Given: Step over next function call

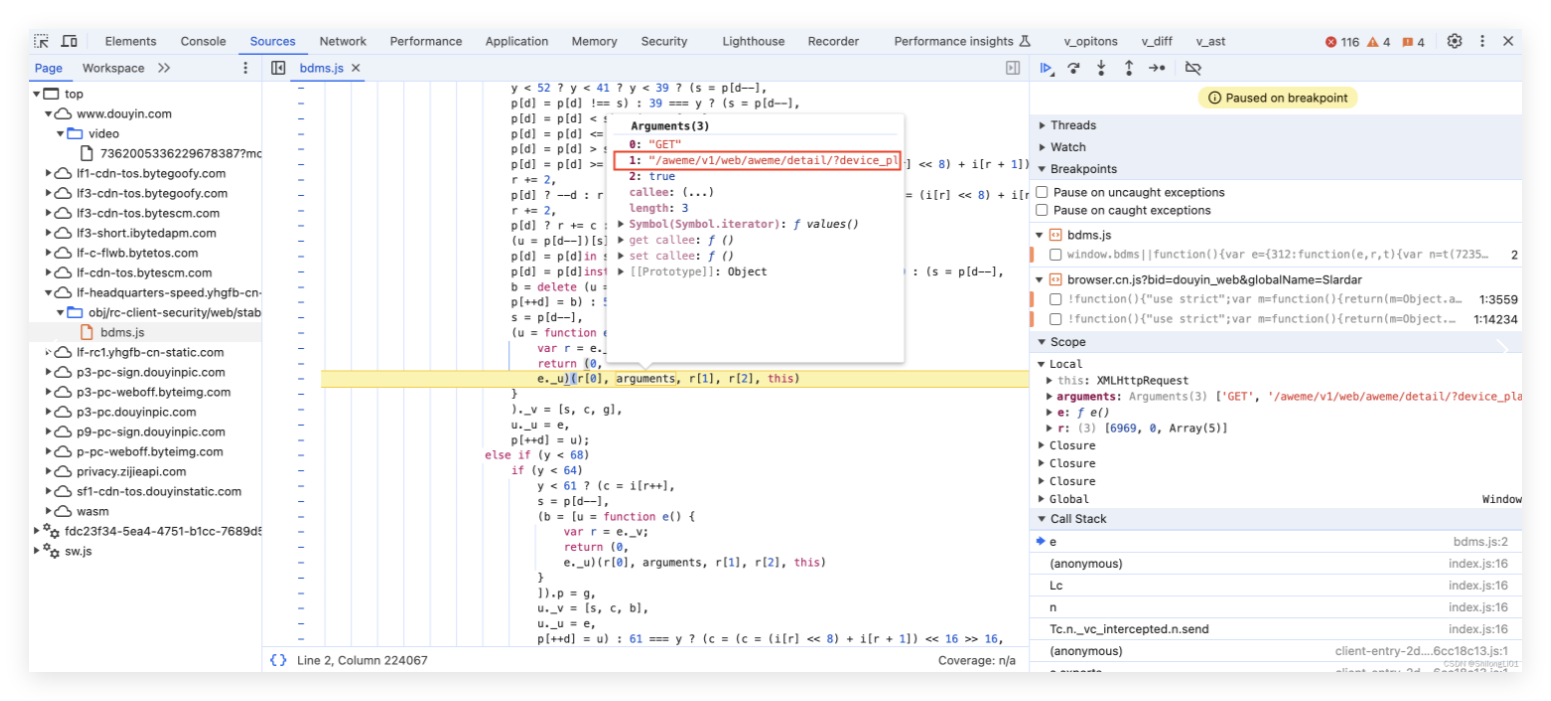Looking at the screenshot, I should 1074,68.
